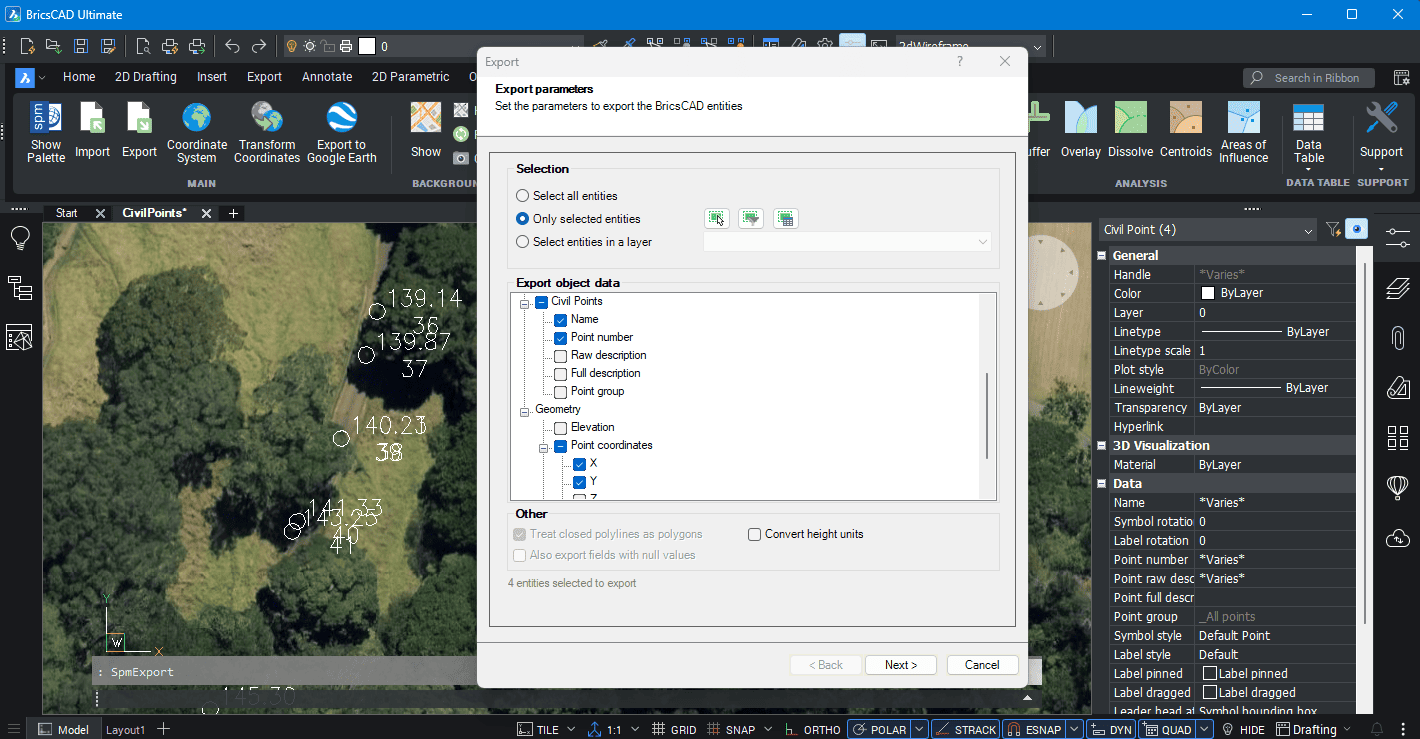
Task: Collapse the Point coordinates tree node
Action: click(x=543, y=446)
